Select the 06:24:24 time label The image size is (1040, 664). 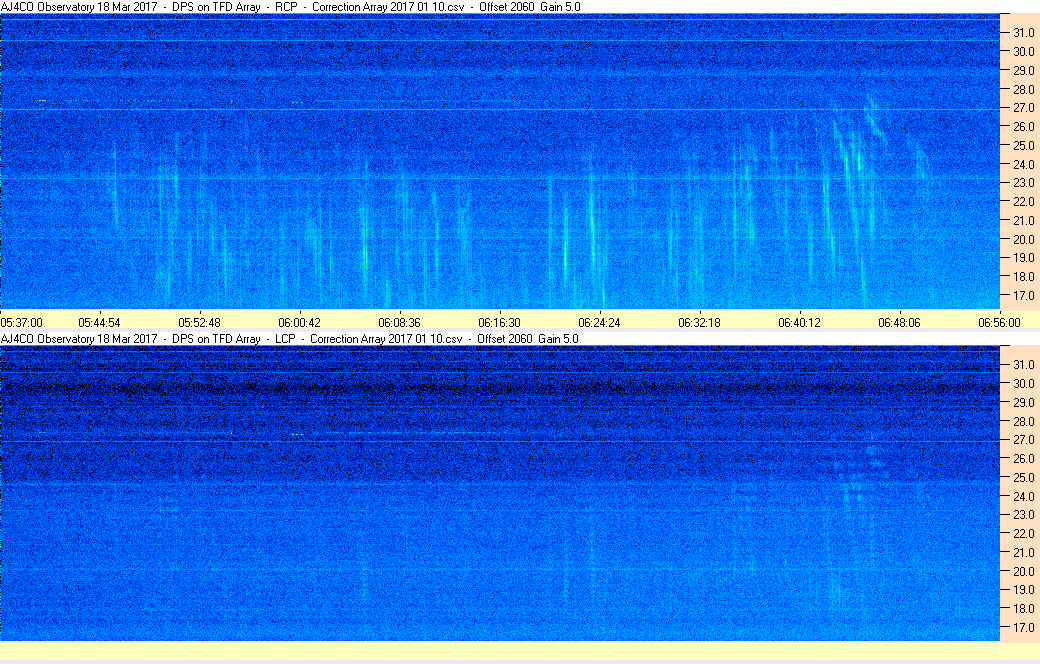(600, 323)
